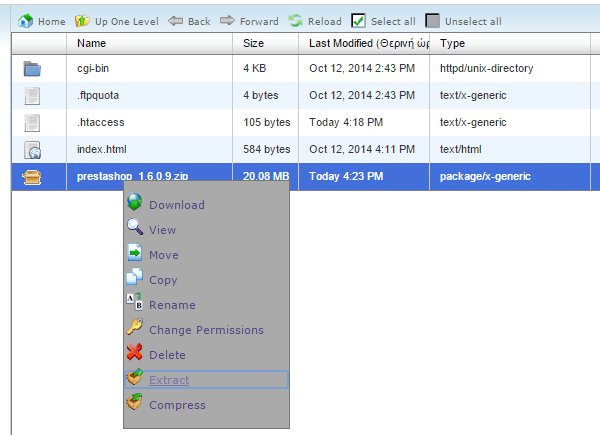Click the Change Permissions key icon
Screen dimensions: 600x435
pyautogui.click(x=135, y=327)
